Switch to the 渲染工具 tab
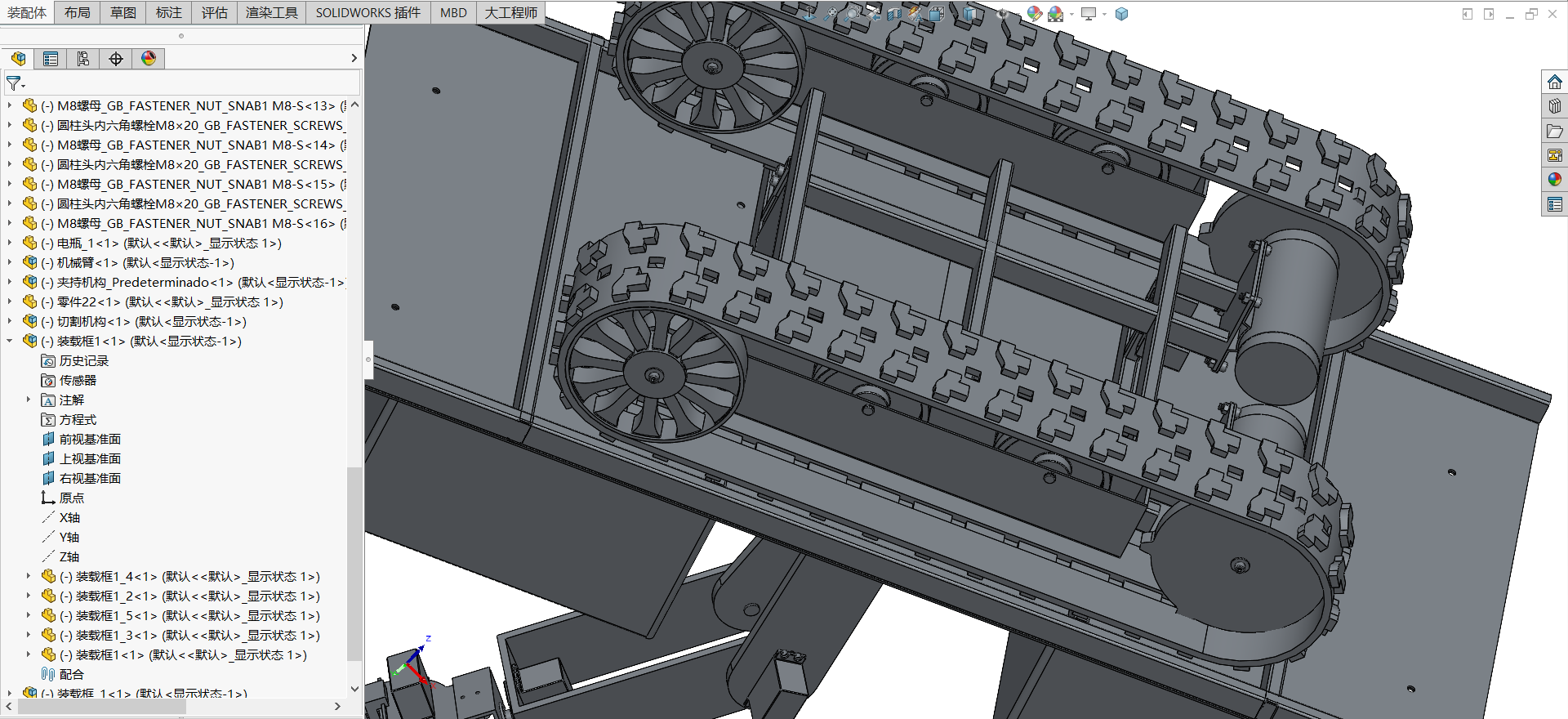 272,12
